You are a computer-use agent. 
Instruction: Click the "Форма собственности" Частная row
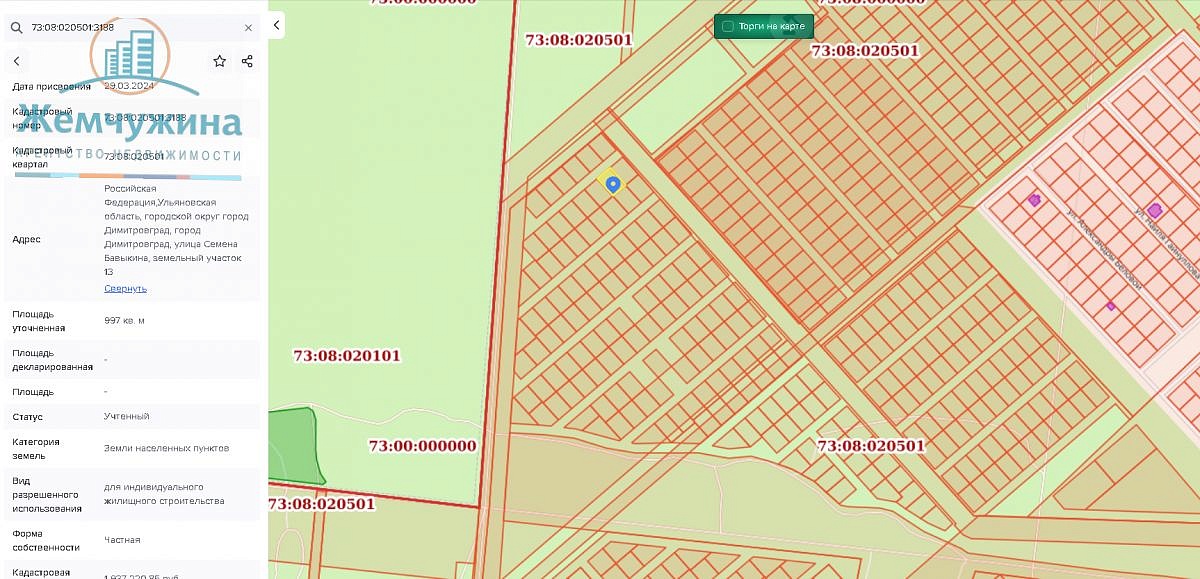click(x=132, y=540)
